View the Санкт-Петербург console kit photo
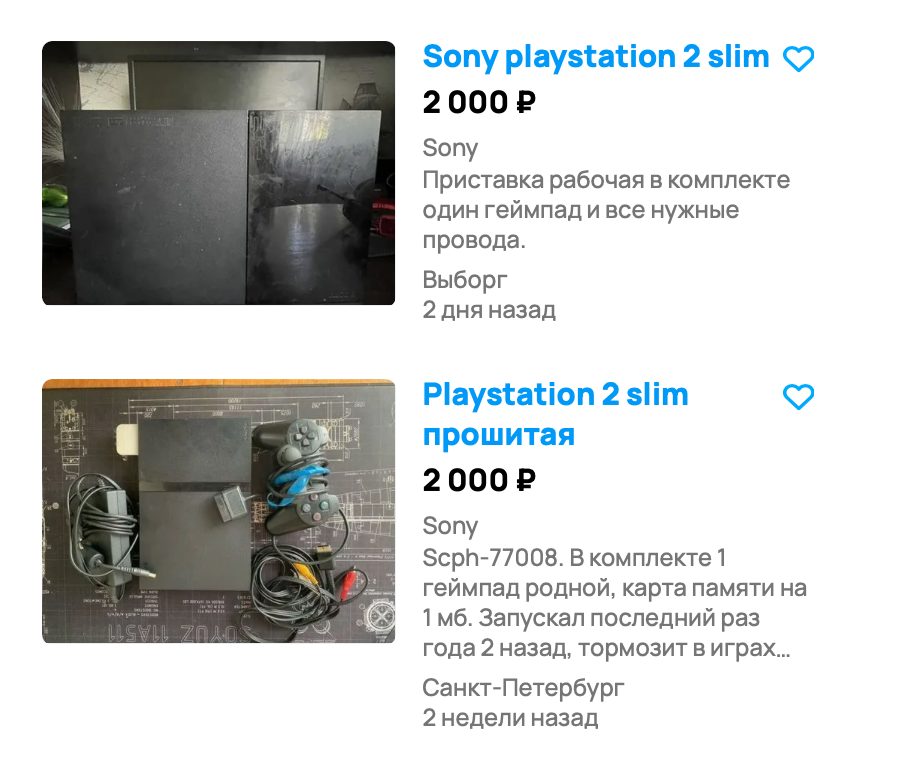The image size is (908, 770). point(218,511)
